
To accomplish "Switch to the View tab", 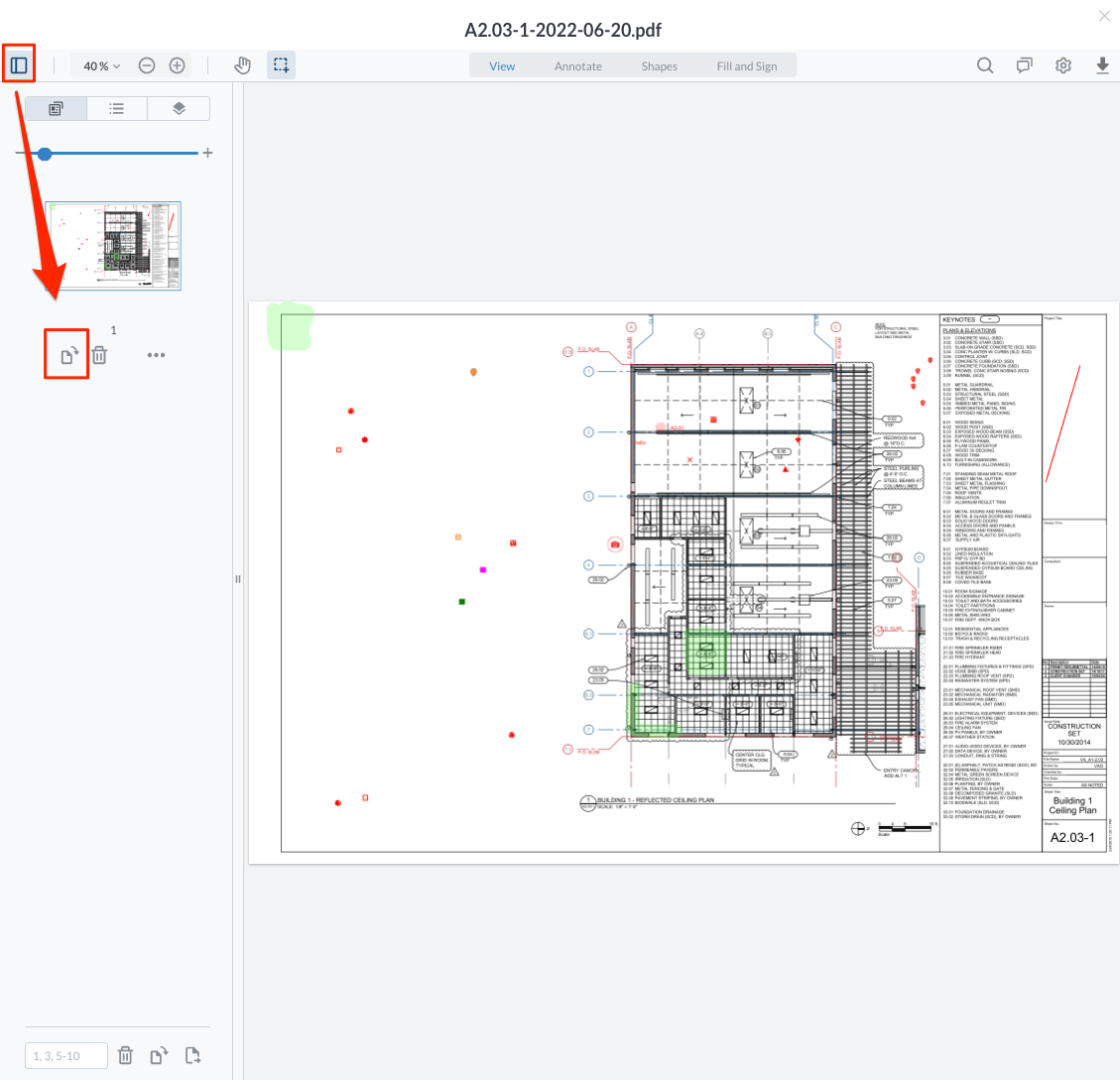I will 502,66.
